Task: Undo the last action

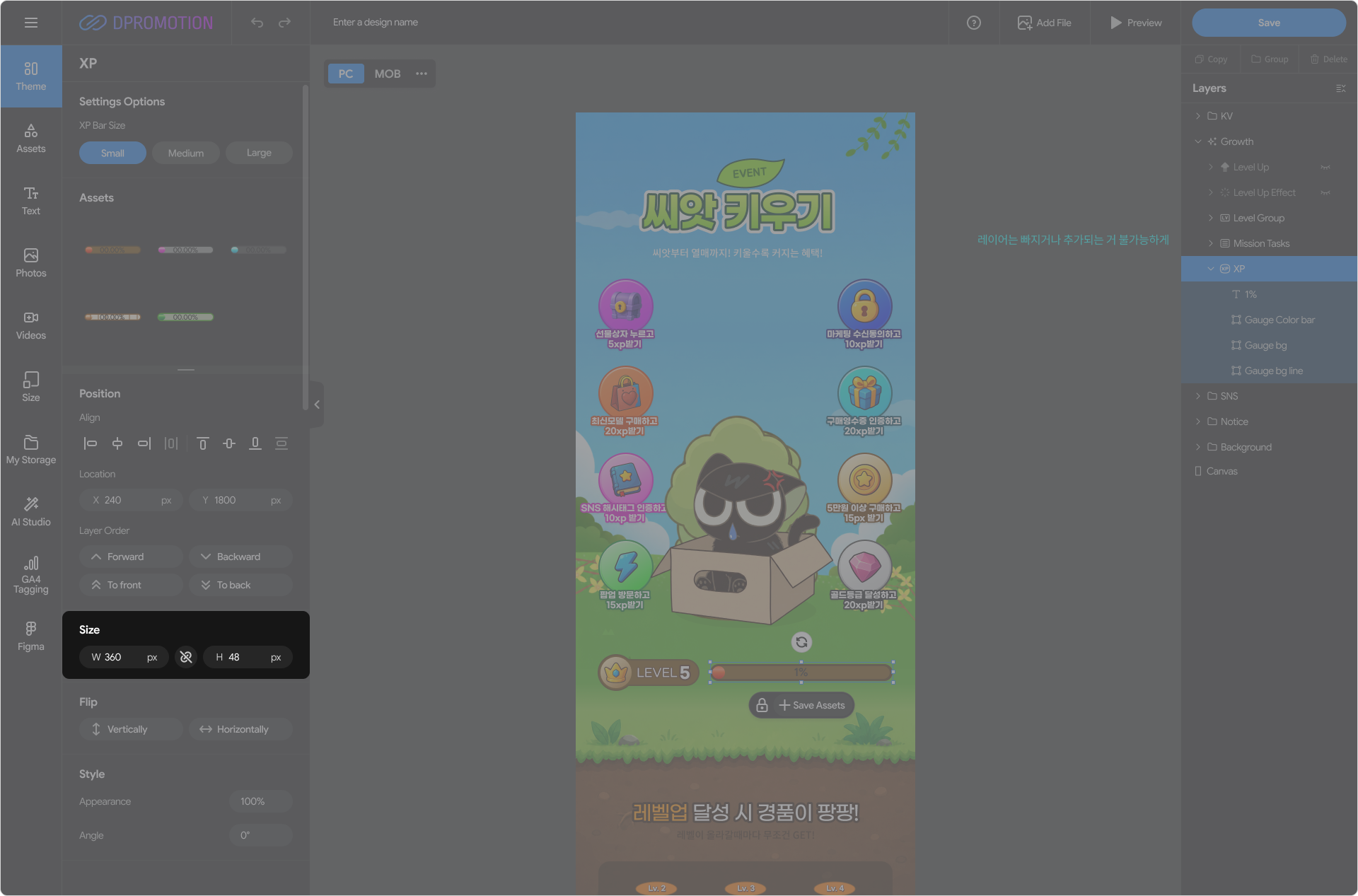Action: point(257,23)
